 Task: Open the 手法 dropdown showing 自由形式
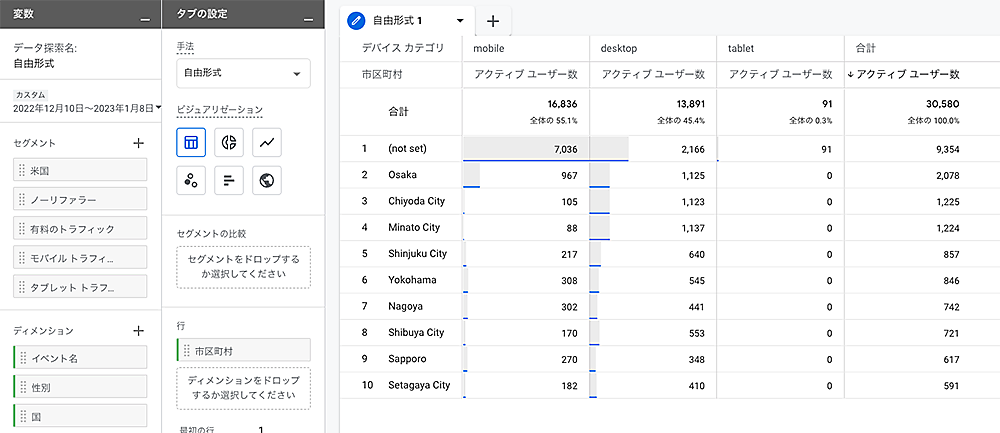coord(243,74)
